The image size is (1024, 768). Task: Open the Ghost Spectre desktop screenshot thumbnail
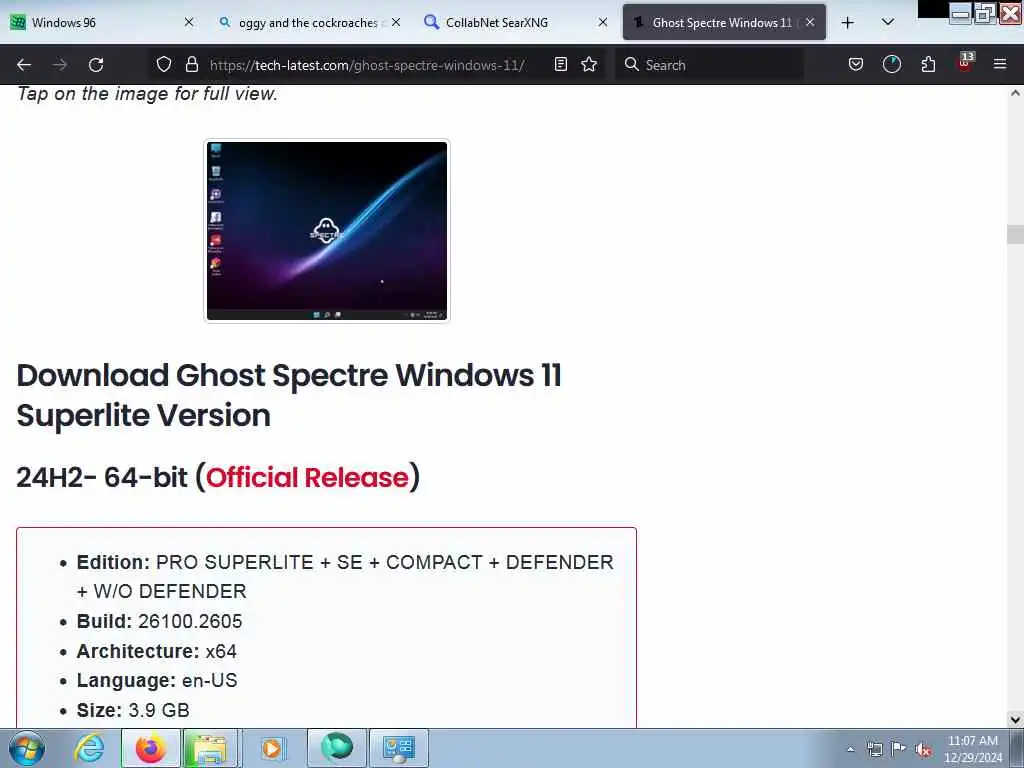point(327,231)
